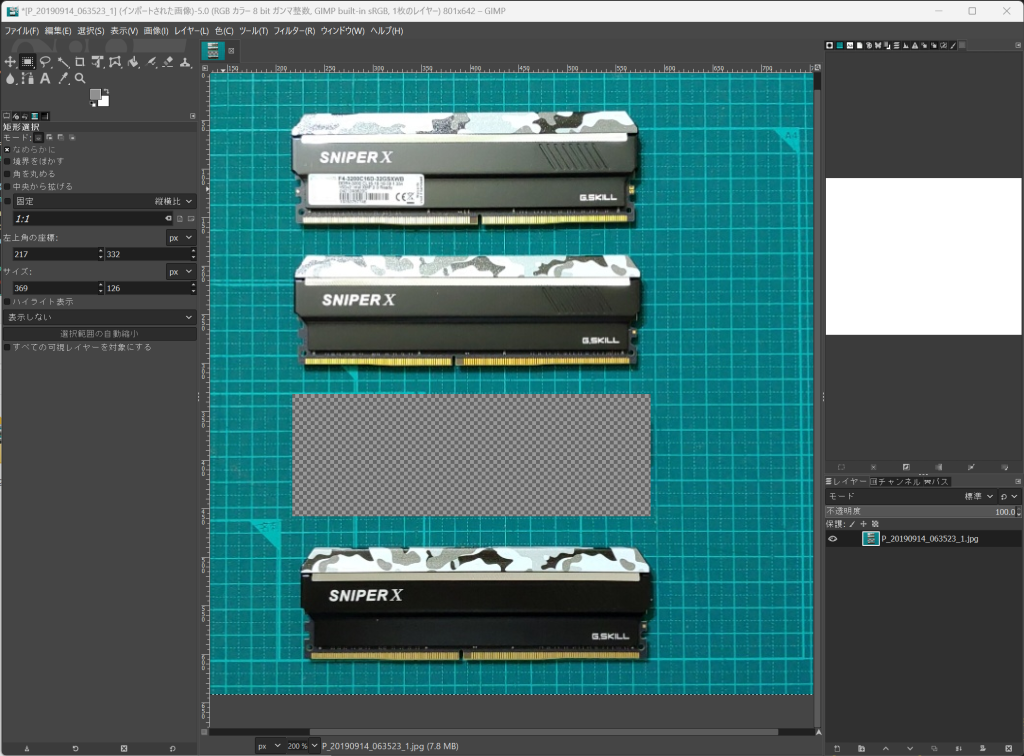Select the Eraser tool
The height and width of the screenshot is (756, 1024).
168,62
